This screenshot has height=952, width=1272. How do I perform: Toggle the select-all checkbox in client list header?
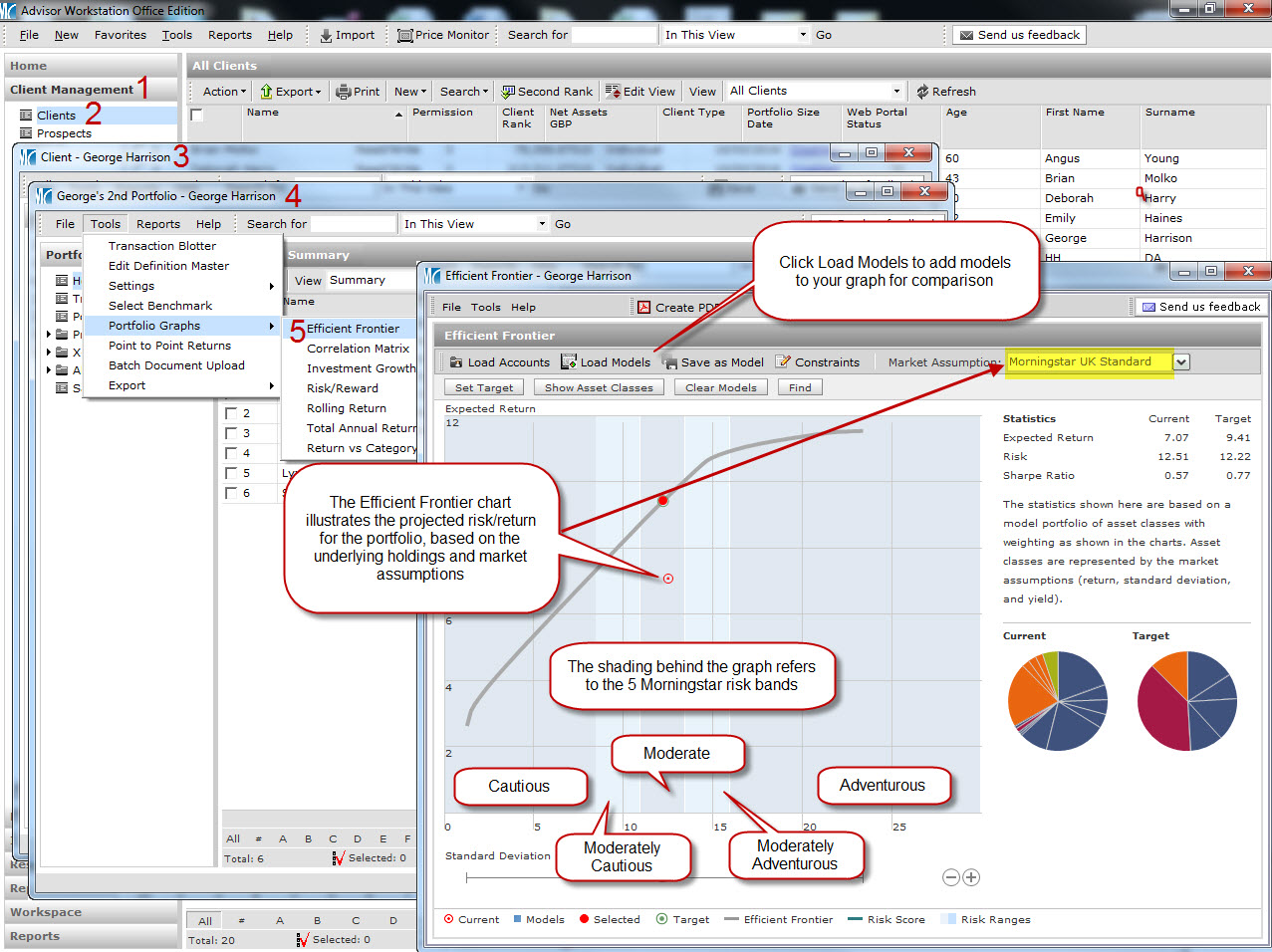click(x=197, y=116)
